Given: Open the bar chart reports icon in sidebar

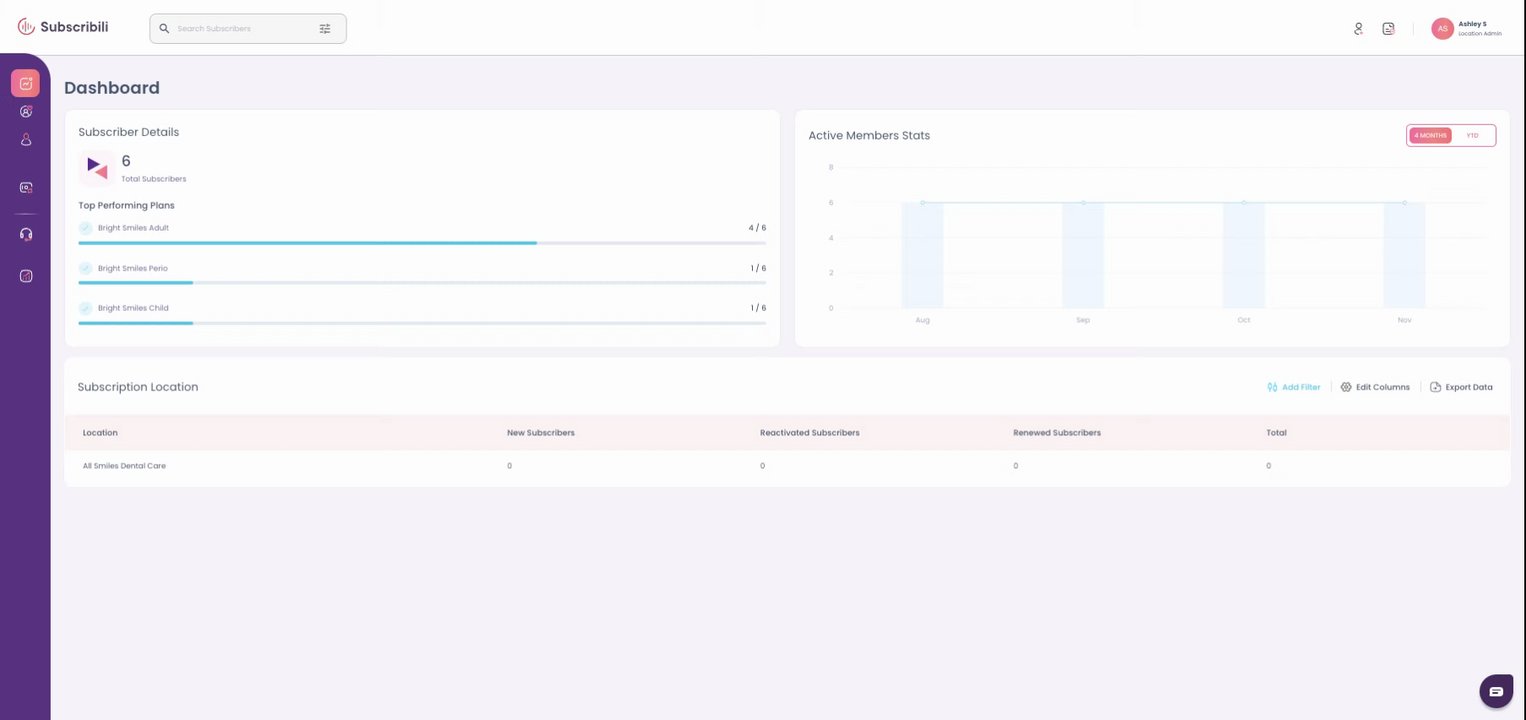Looking at the screenshot, I should pos(26,276).
